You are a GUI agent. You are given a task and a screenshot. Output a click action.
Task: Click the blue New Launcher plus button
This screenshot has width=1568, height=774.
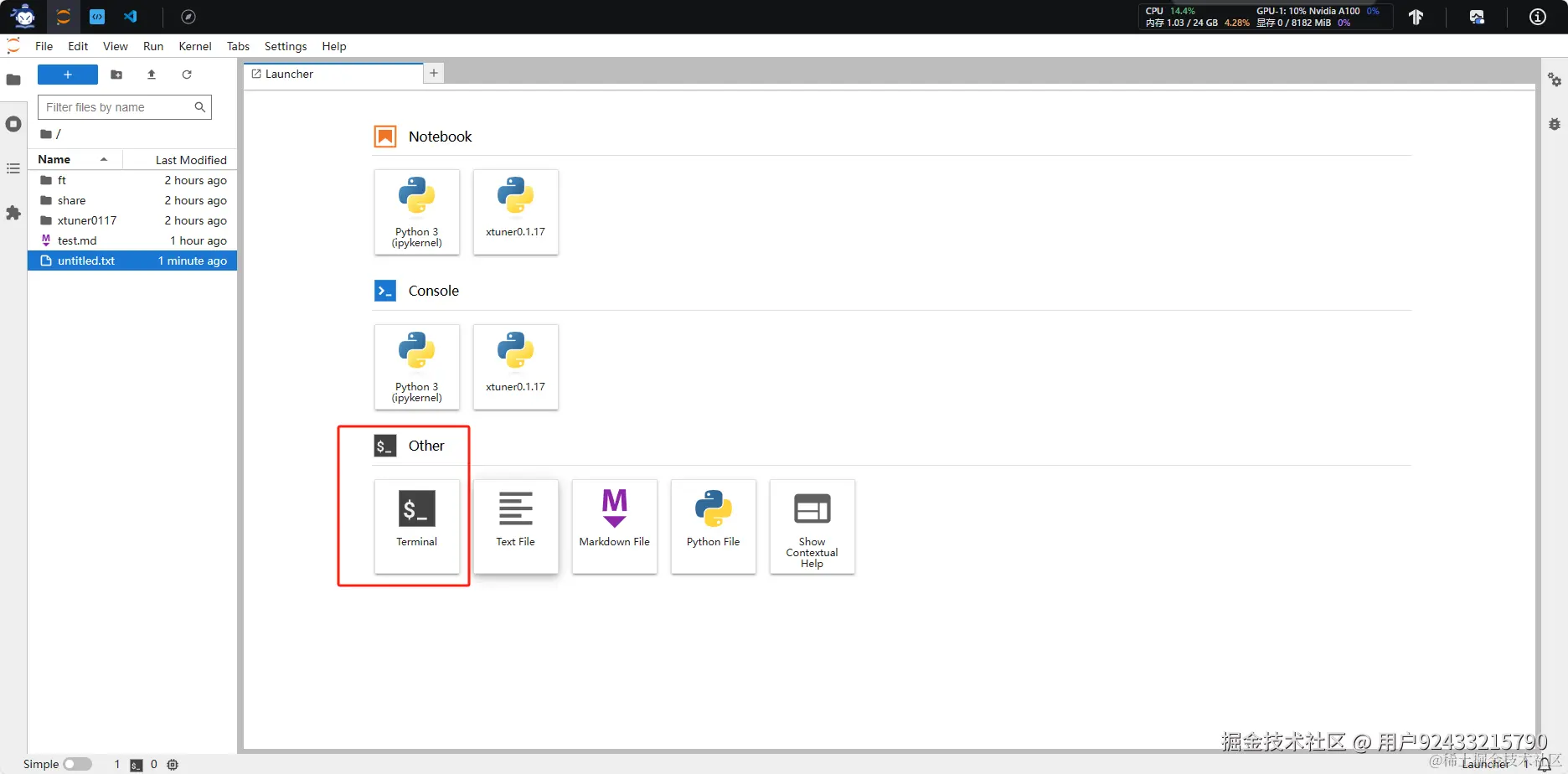pyautogui.click(x=68, y=75)
